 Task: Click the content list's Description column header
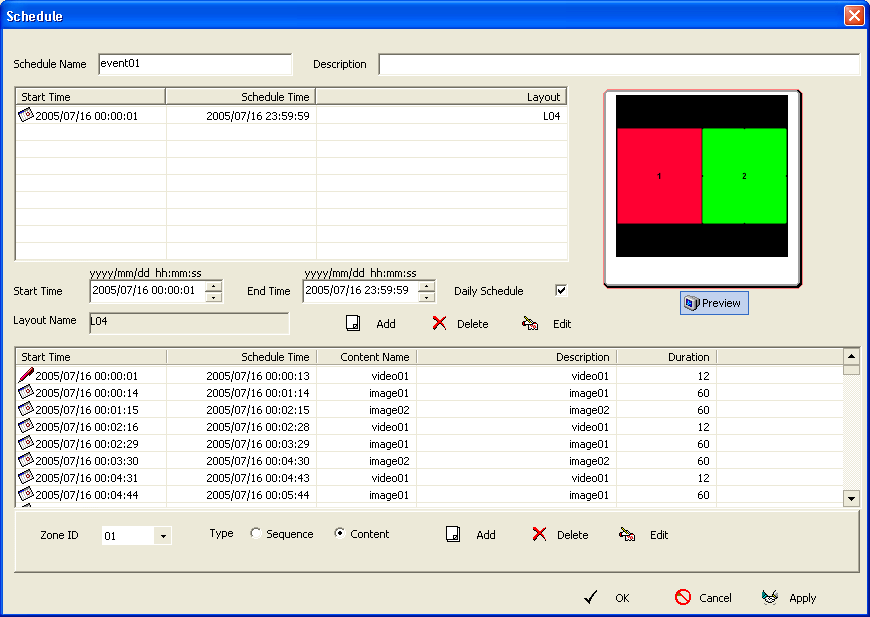(517, 357)
